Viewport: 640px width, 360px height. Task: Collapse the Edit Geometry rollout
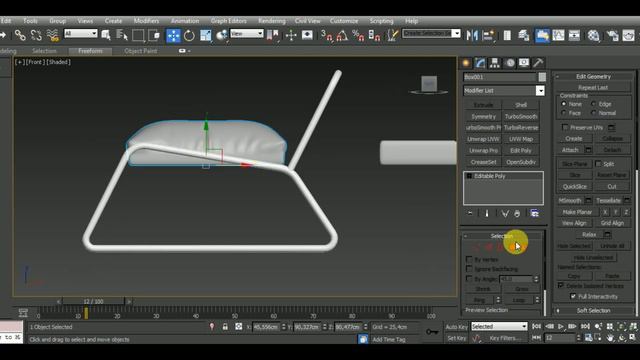593,76
